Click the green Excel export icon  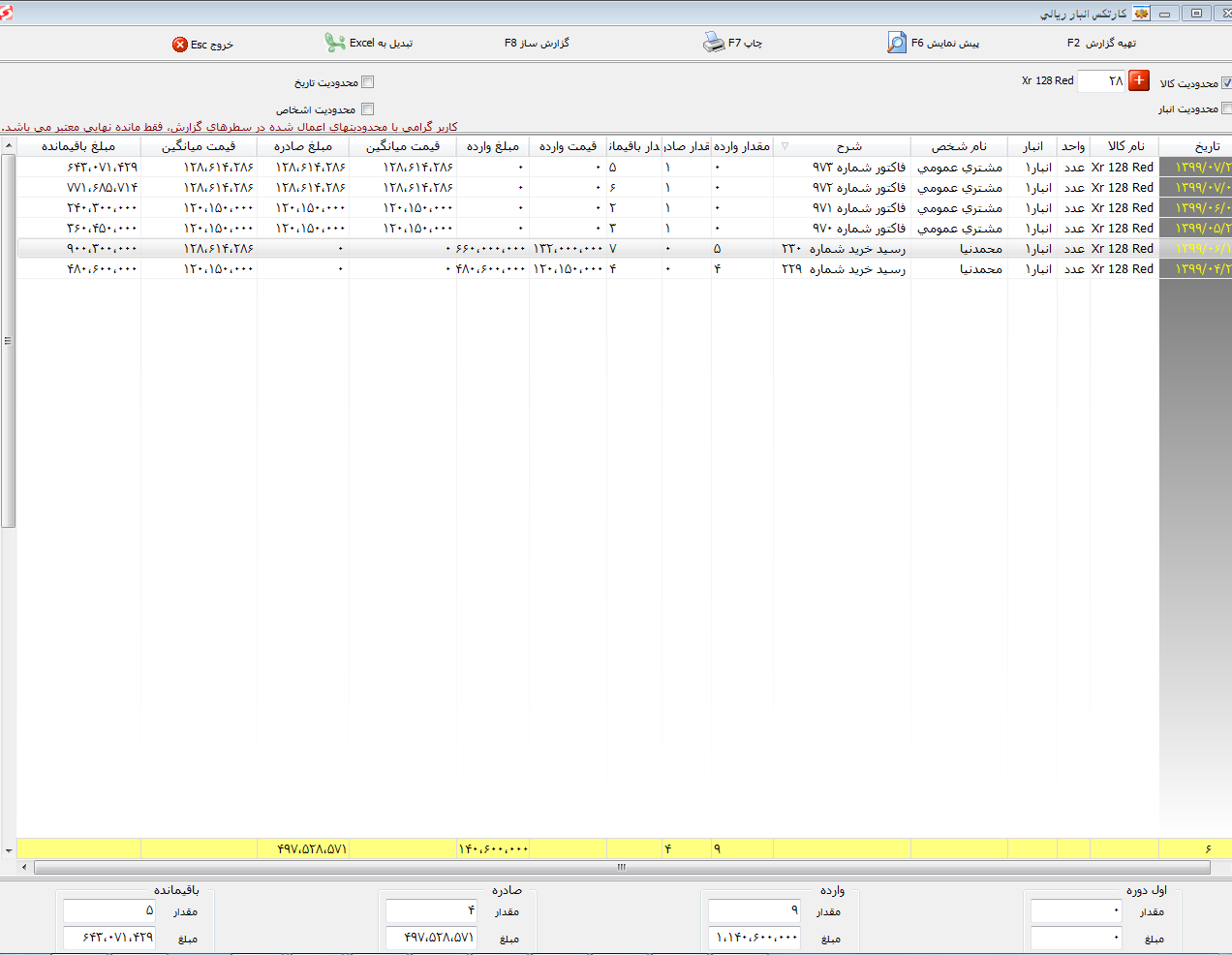point(335,43)
